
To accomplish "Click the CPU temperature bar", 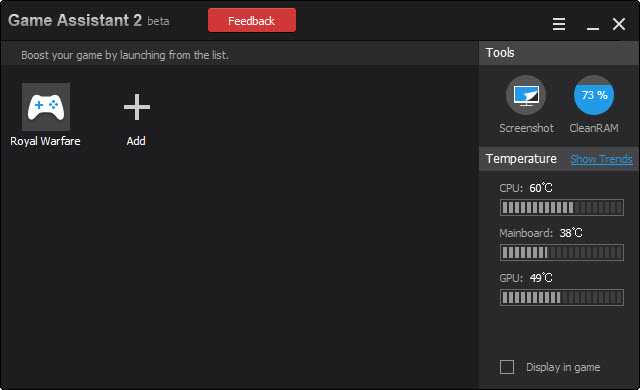I will (x=562, y=207).
